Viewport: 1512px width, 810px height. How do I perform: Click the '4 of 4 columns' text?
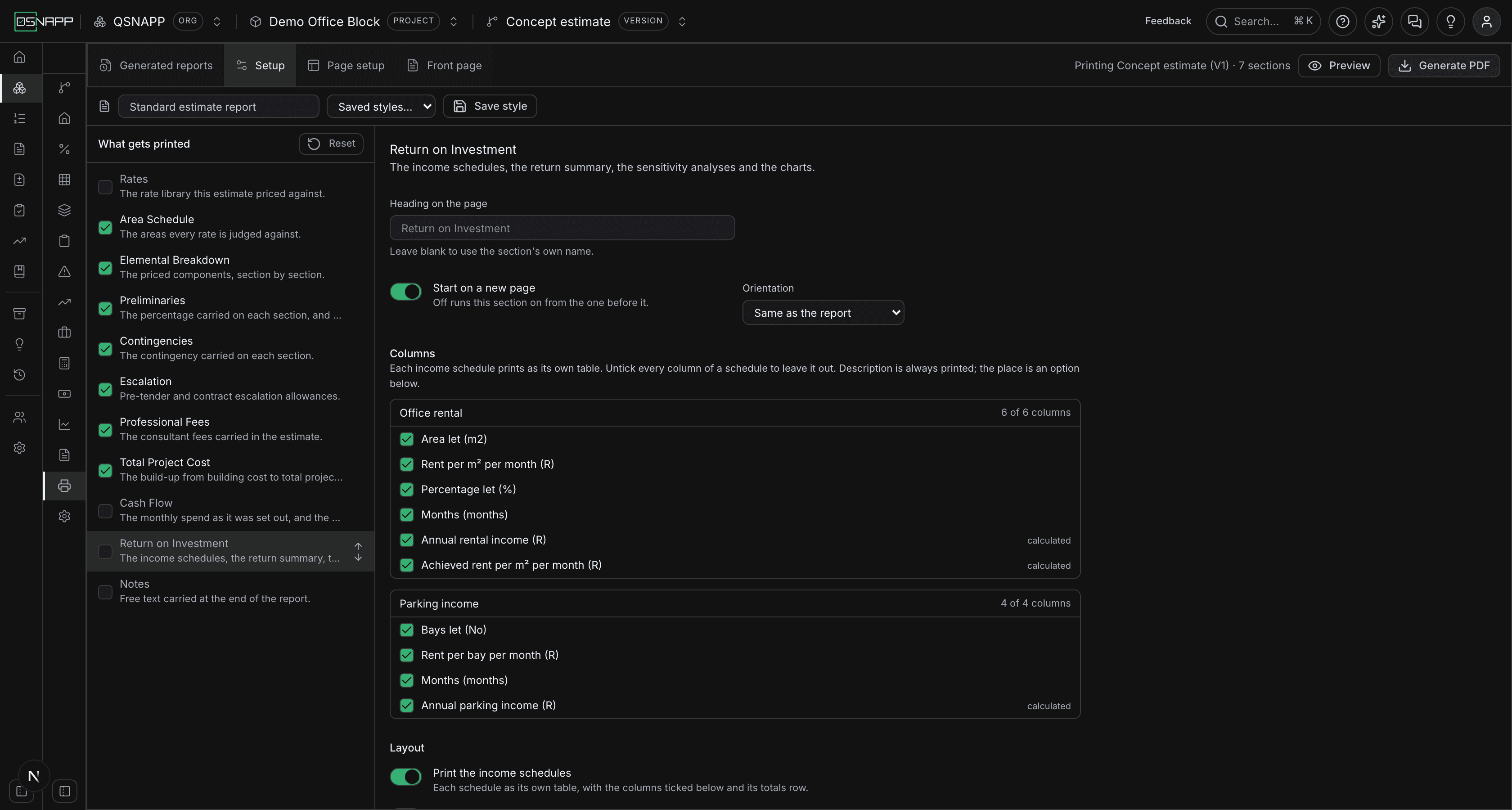pos(1035,603)
